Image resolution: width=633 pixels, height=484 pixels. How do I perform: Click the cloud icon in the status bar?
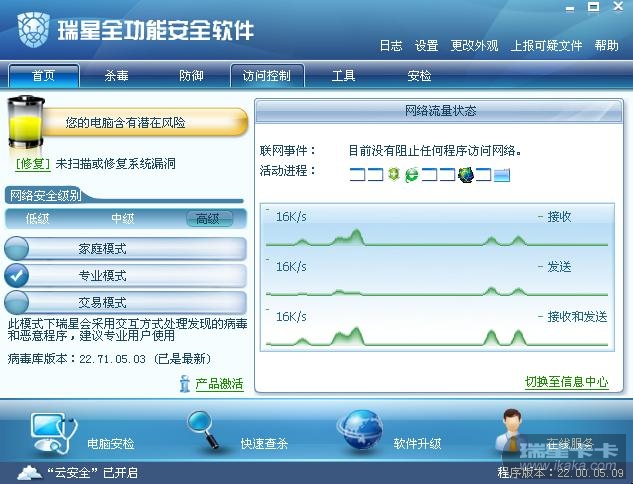tap(29, 472)
